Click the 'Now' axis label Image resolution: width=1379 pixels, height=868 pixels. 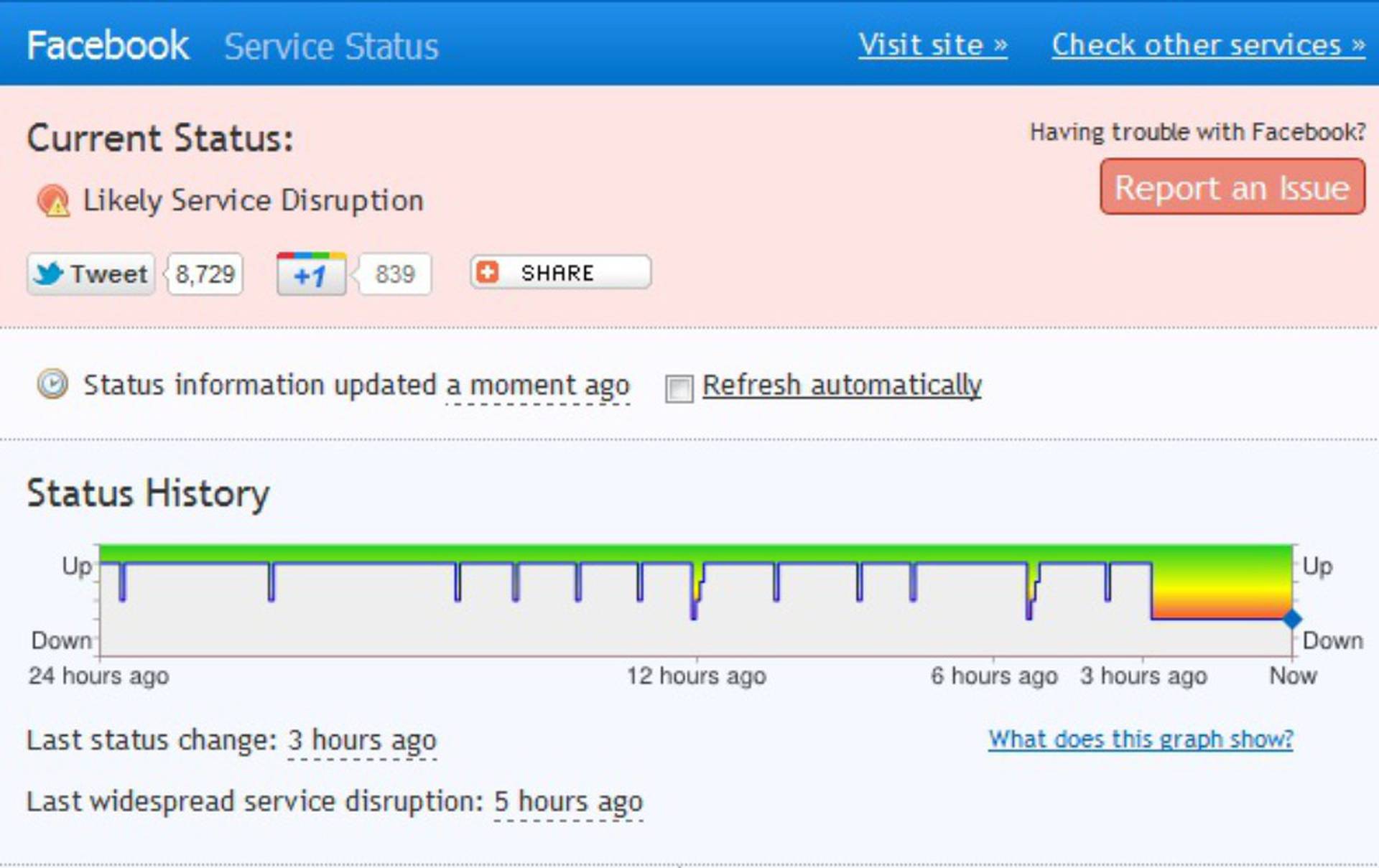click(1293, 676)
